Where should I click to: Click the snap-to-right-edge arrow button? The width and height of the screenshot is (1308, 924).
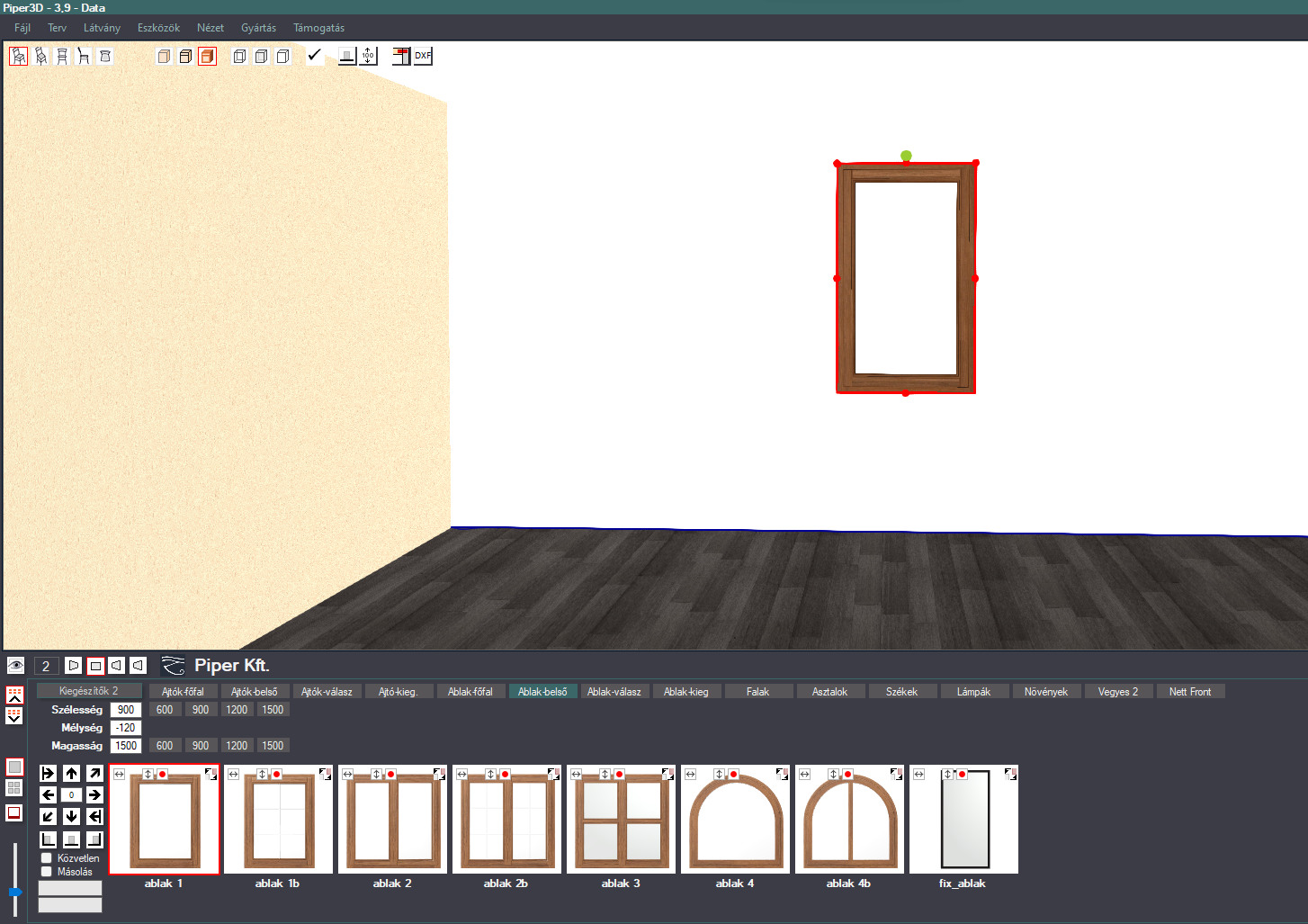[x=94, y=816]
